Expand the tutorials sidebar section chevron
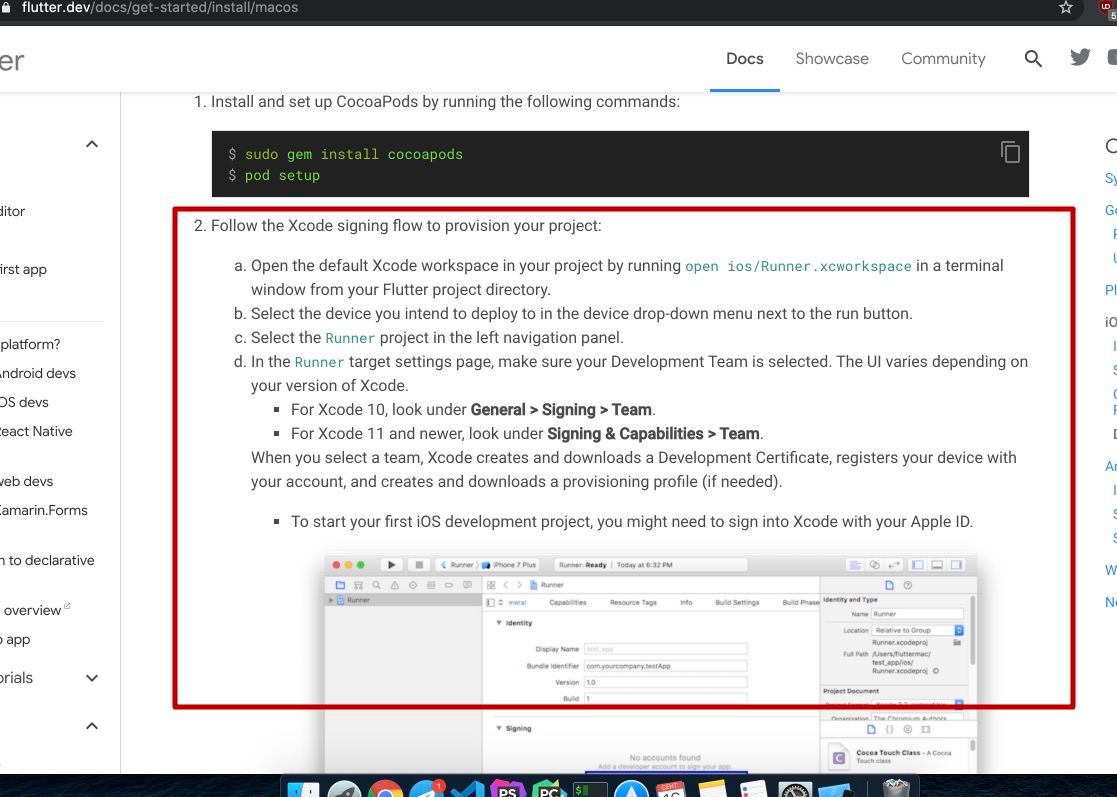 pyautogui.click(x=92, y=677)
